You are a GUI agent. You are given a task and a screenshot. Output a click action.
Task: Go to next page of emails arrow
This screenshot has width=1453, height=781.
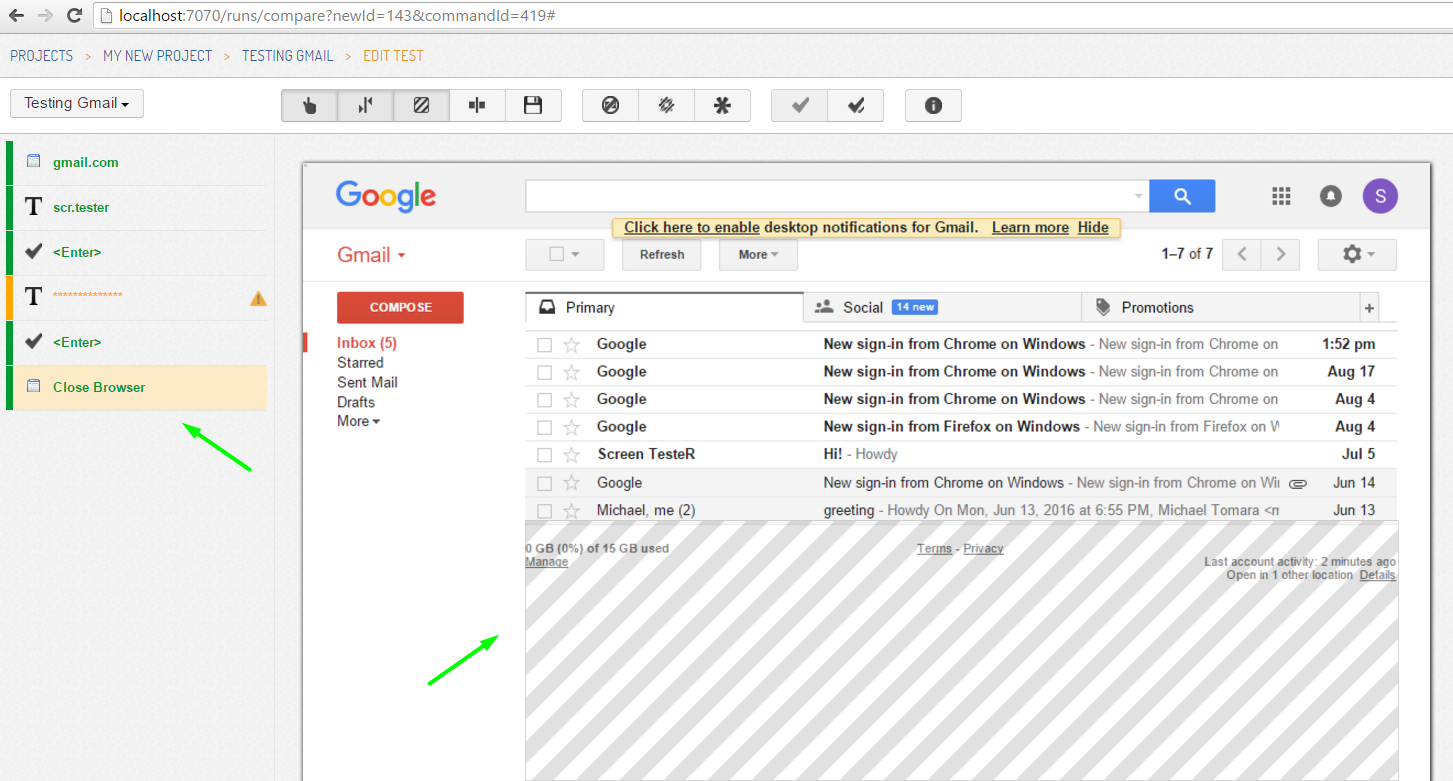[1280, 254]
